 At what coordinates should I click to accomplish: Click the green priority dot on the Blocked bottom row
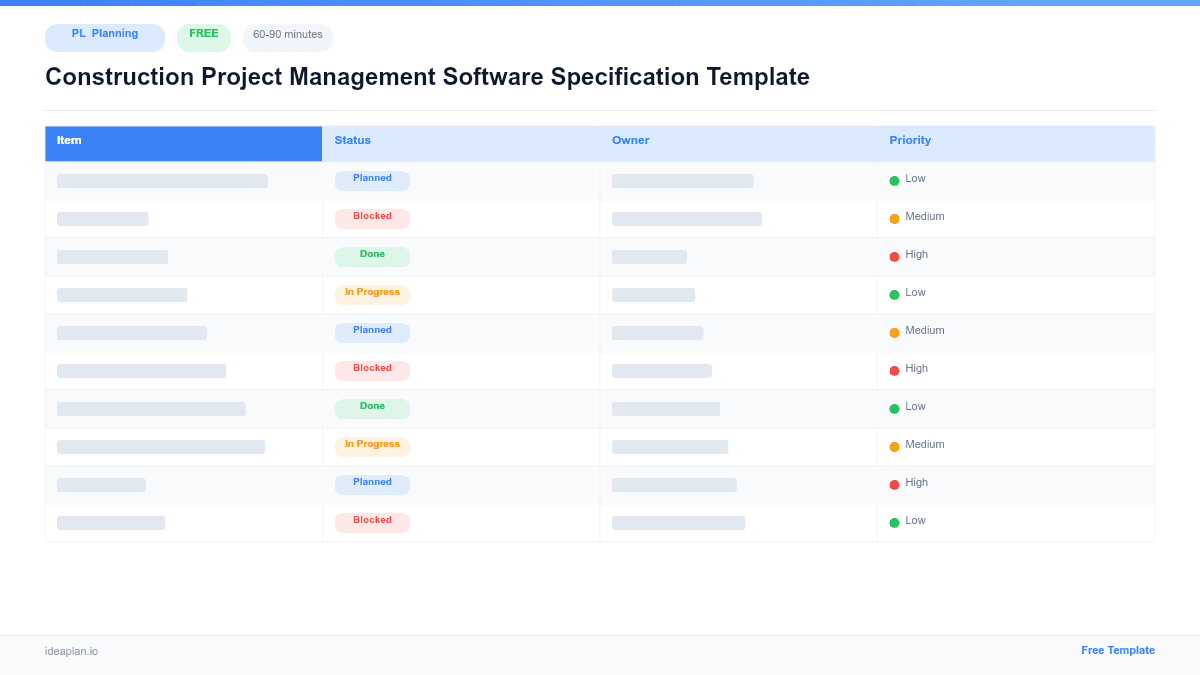tap(893, 521)
